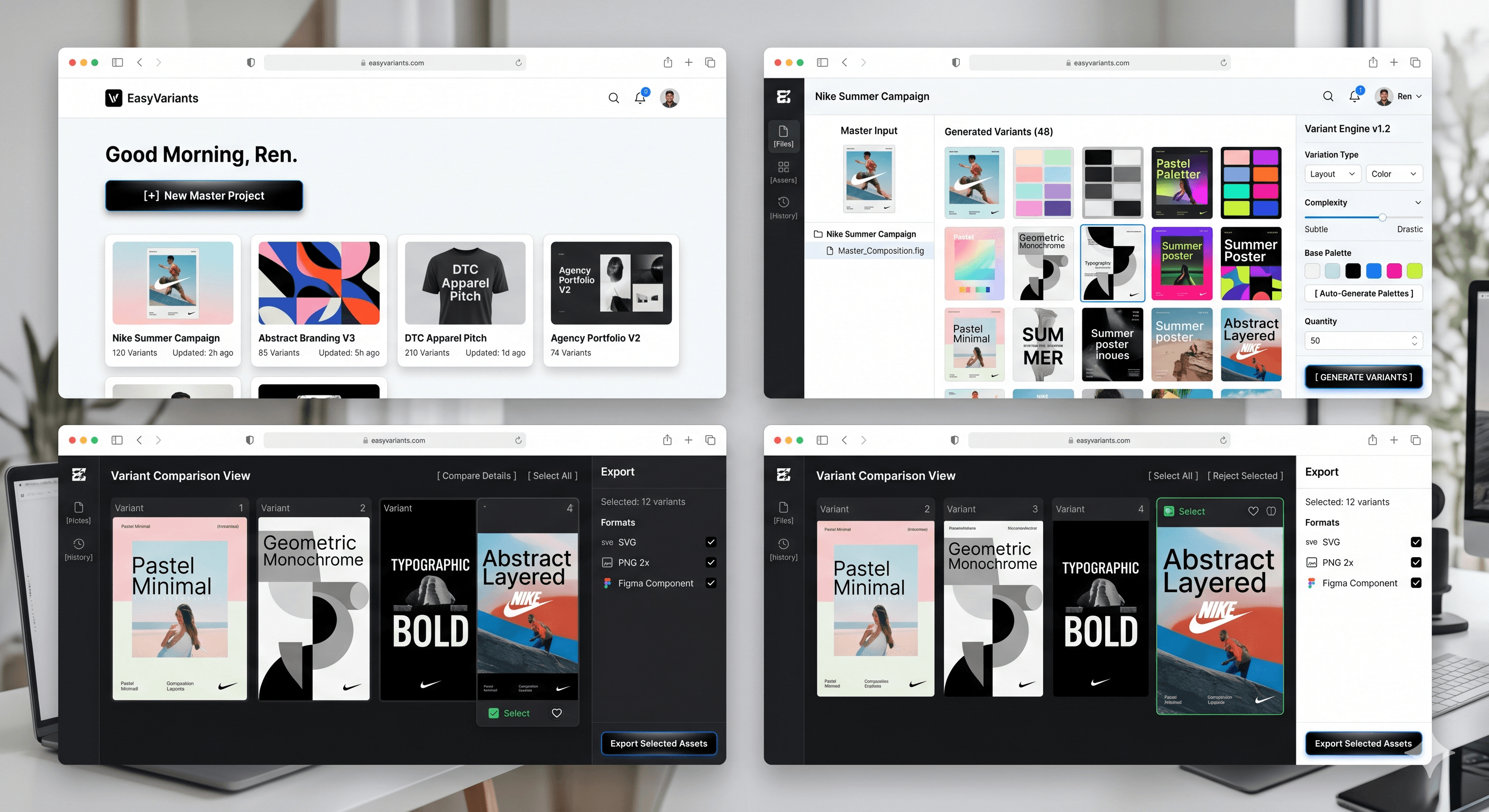Click the Quantity stepper arrows
The image size is (1489, 812).
1414,341
